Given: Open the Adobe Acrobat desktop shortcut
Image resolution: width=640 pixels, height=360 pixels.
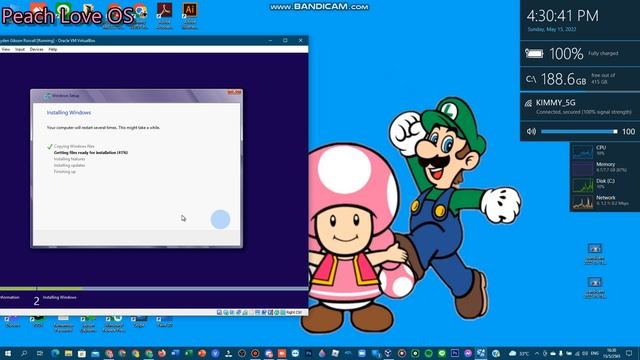Looking at the screenshot, I should click(164, 15).
